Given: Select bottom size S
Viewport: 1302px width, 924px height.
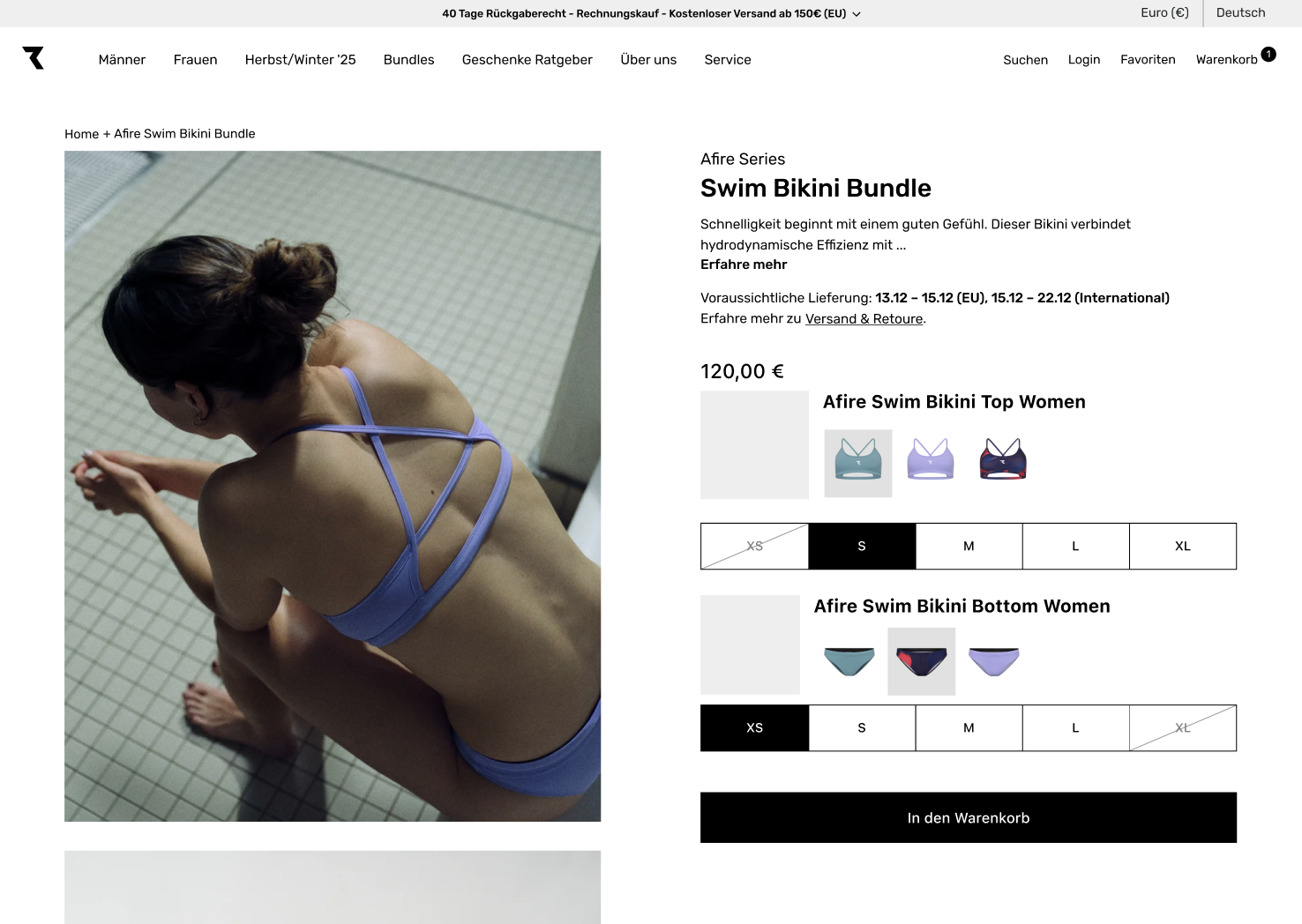Looking at the screenshot, I should (x=862, y=728).
